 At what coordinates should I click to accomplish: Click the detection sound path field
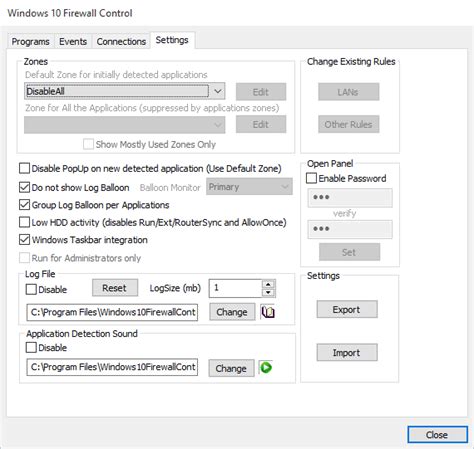(x=112, y=367)
